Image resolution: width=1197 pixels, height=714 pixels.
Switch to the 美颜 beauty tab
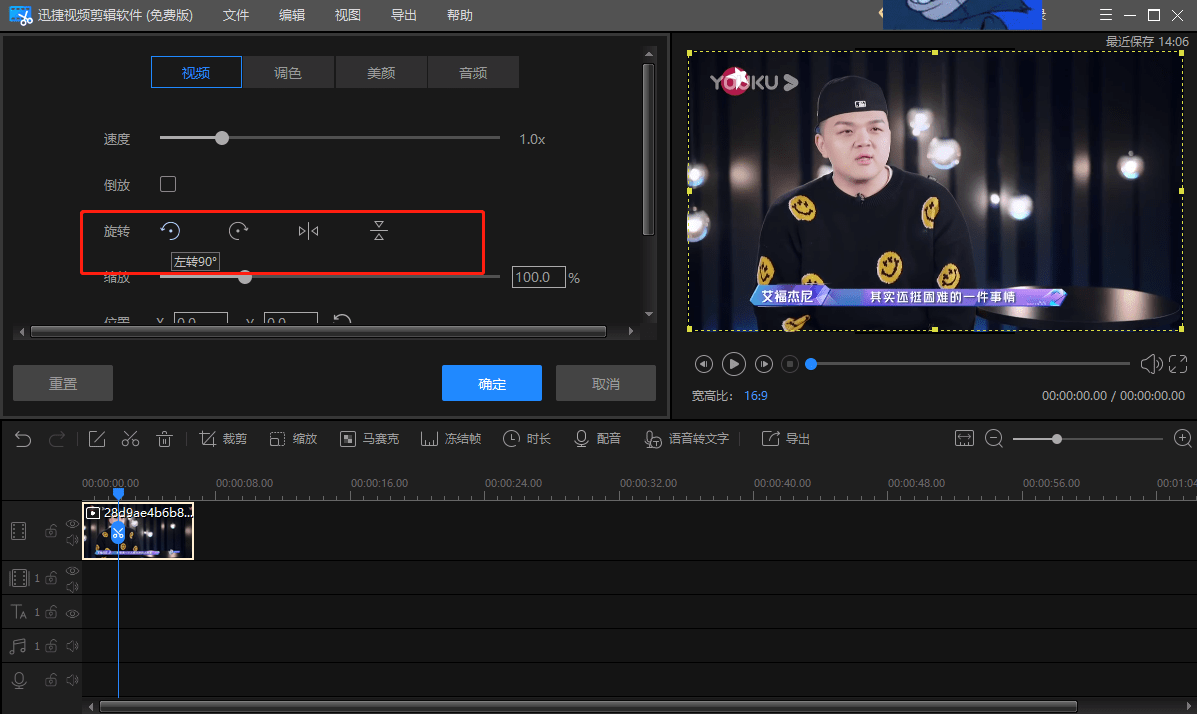point(381,73)
